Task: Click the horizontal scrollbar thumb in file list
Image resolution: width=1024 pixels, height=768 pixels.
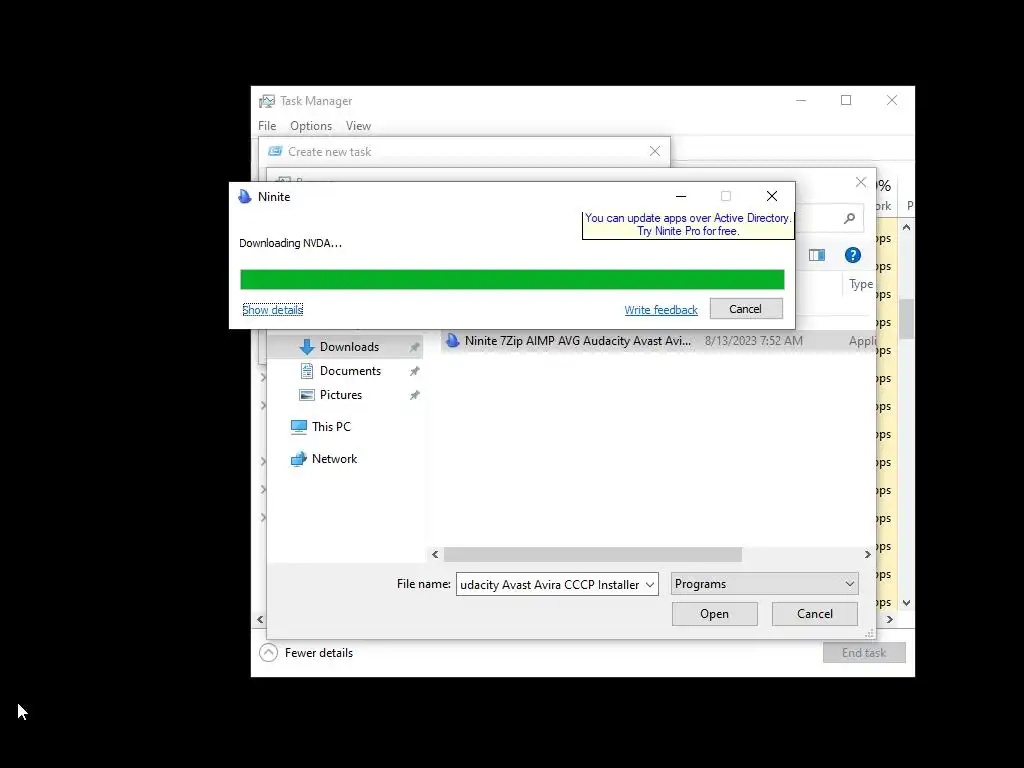Action: click(593, 554)
